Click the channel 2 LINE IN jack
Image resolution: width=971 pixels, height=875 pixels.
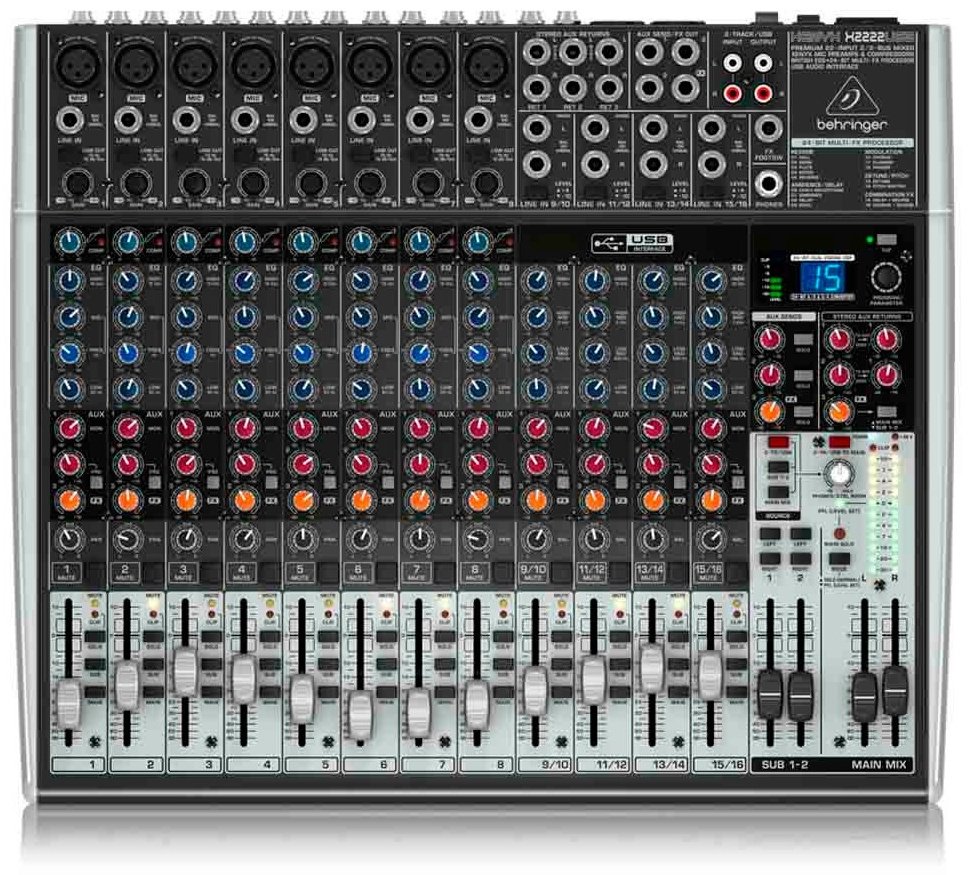click(128, 120)
